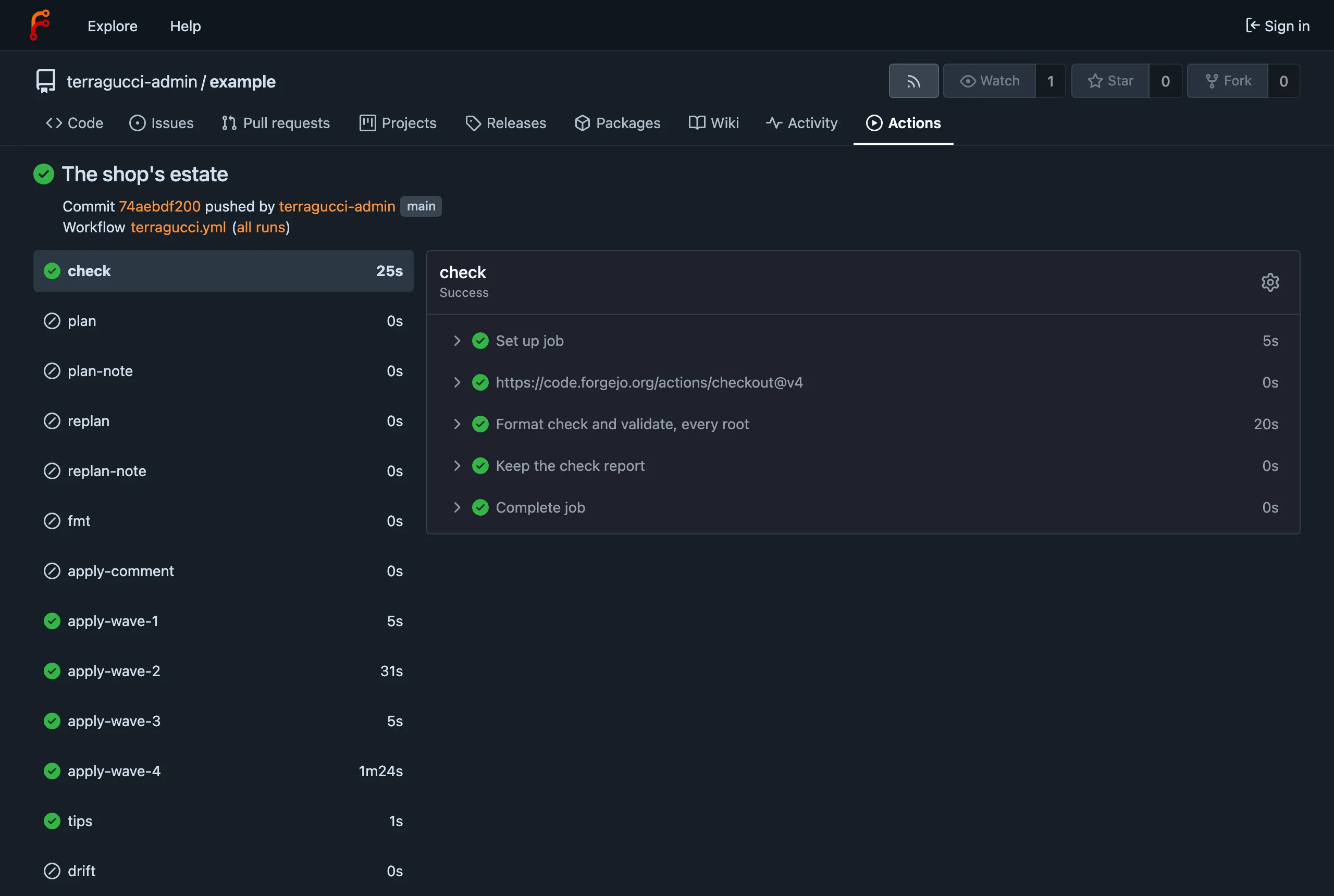Expand the Keep the check report step

456,466
